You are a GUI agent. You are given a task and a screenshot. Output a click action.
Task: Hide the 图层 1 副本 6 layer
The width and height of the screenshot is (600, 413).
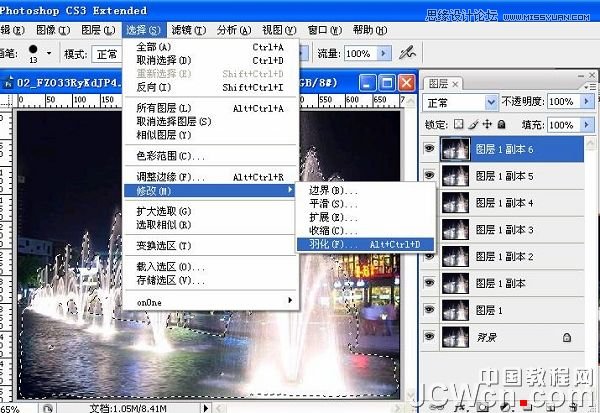click(x=430, y=150)
